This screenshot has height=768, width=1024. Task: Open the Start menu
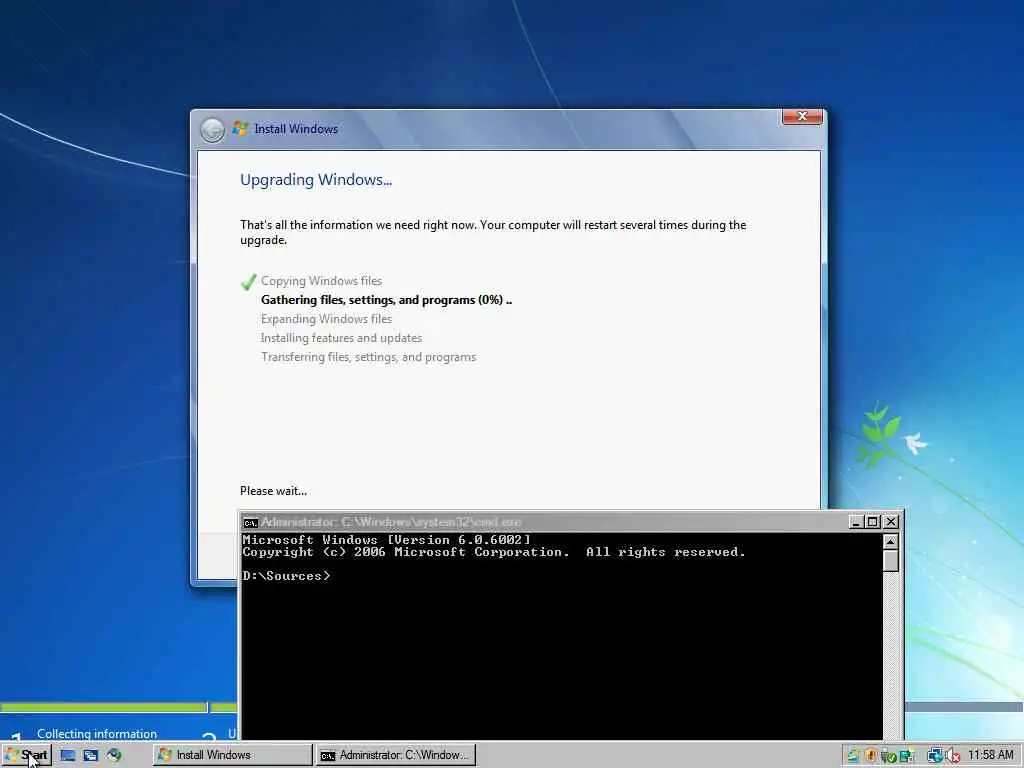coord(27,755)
